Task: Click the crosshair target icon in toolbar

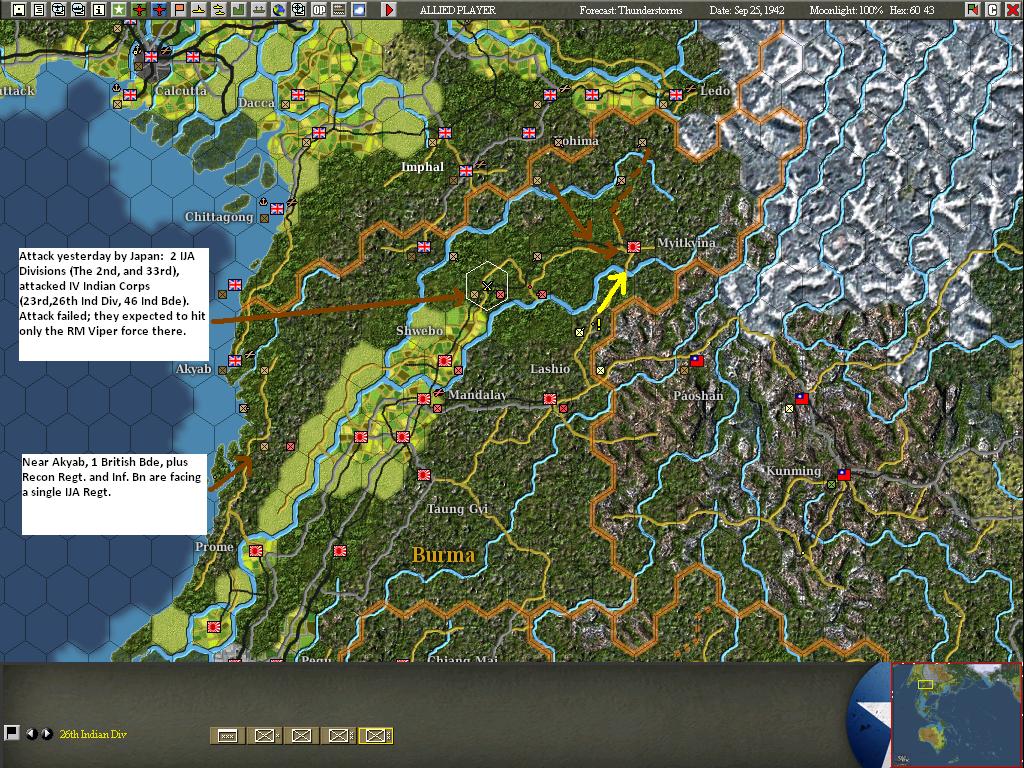Action: tap(298, 10)
